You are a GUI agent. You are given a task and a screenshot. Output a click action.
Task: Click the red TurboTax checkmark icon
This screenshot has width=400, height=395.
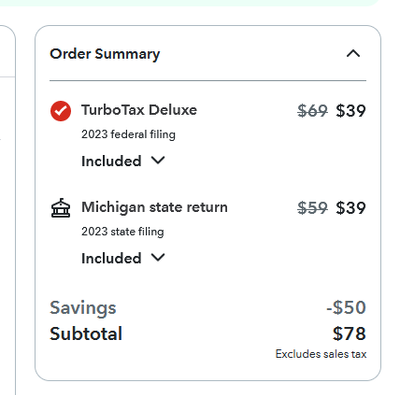[x=61, y=111]
